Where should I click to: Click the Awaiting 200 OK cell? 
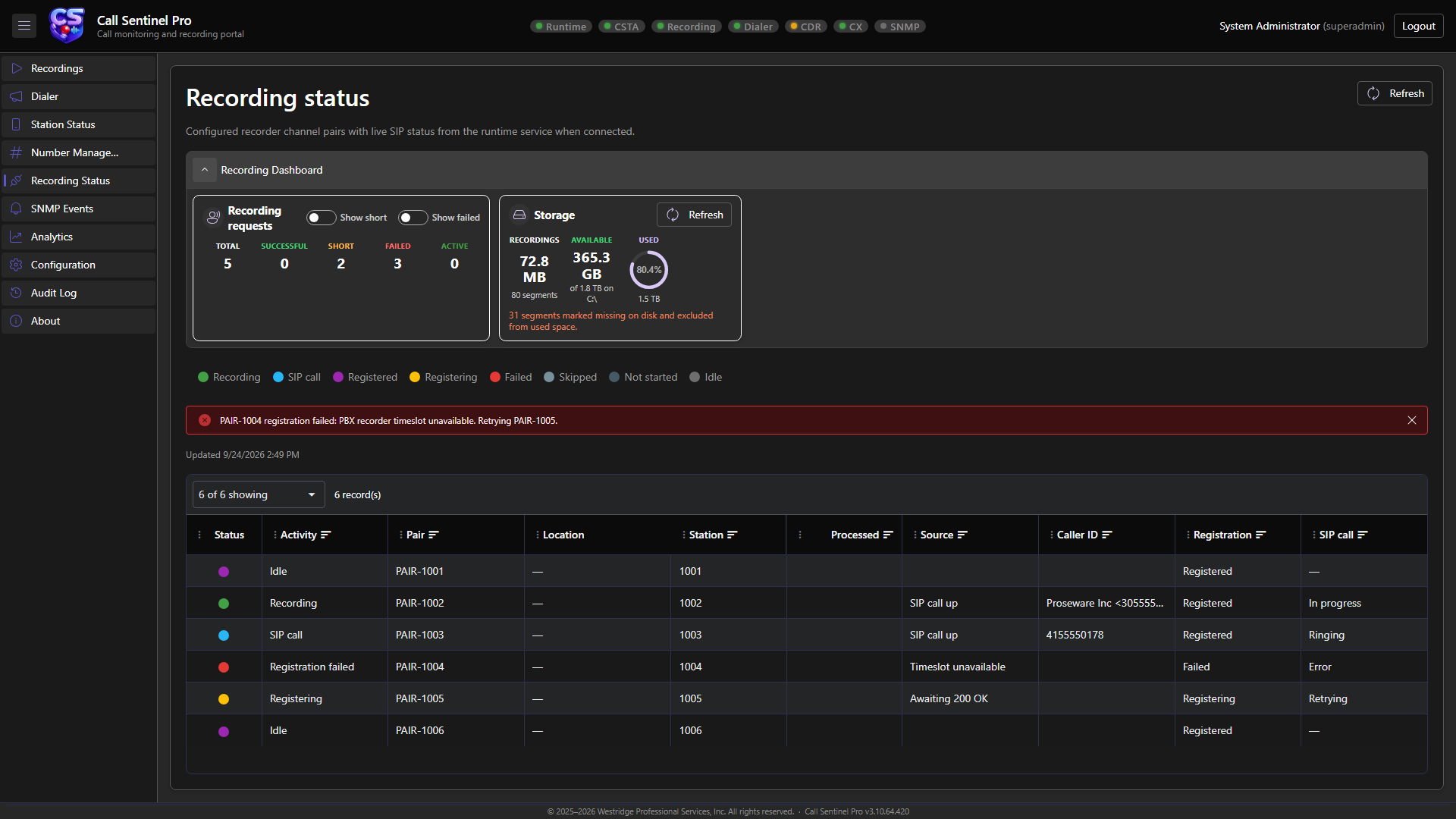[970, 698]
